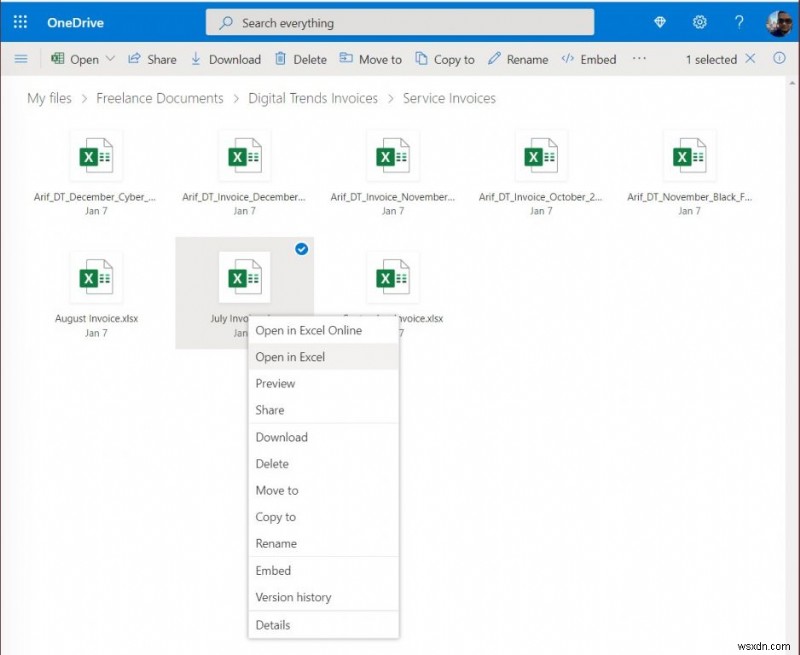This screenshot has height=655, width=800.
Task: Deselect the checkmark on July Invoice
Action: [x=302, y=249]
